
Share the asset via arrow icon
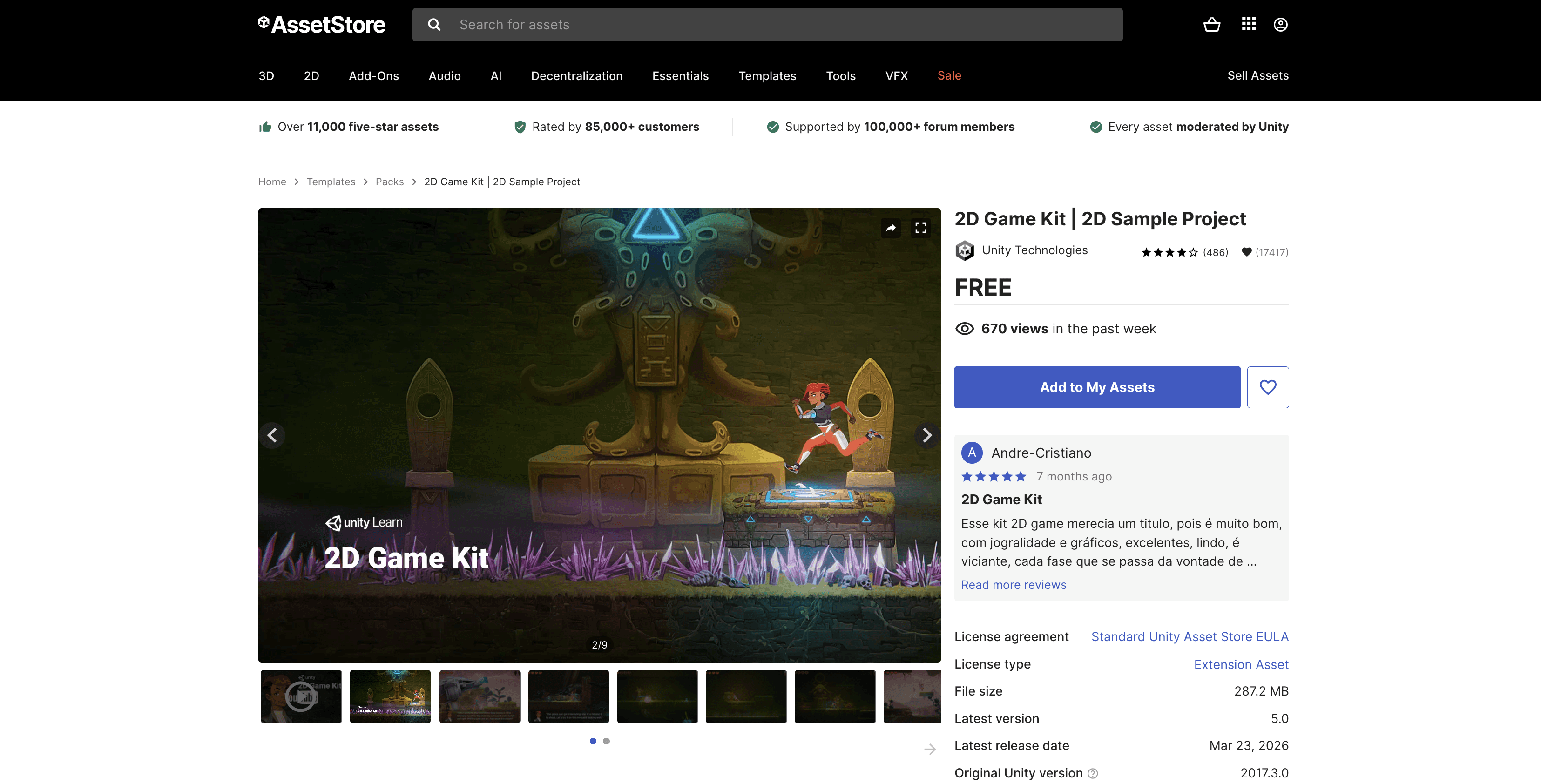(891, 228)
